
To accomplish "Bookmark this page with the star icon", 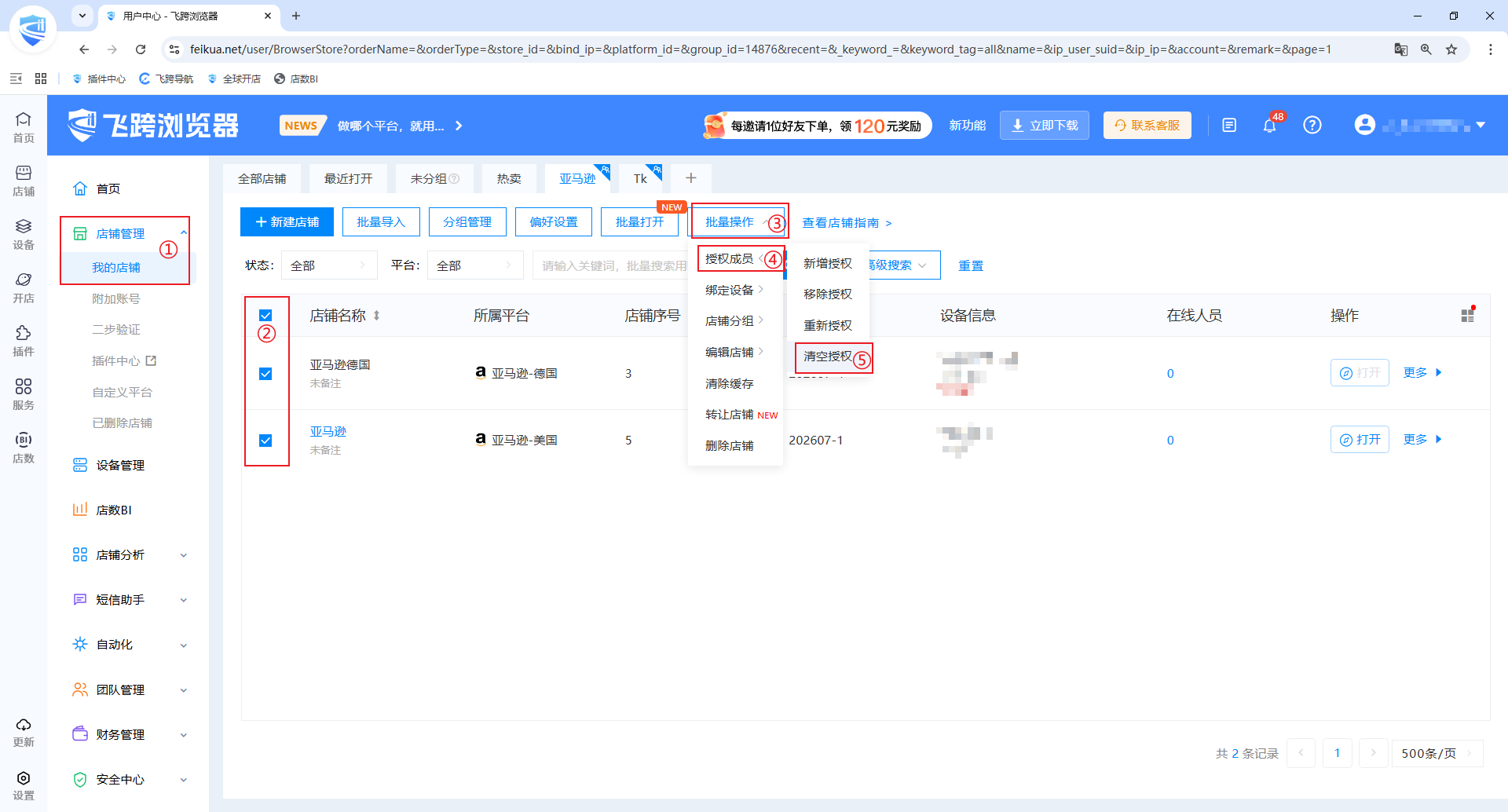I will [1451, 49].
